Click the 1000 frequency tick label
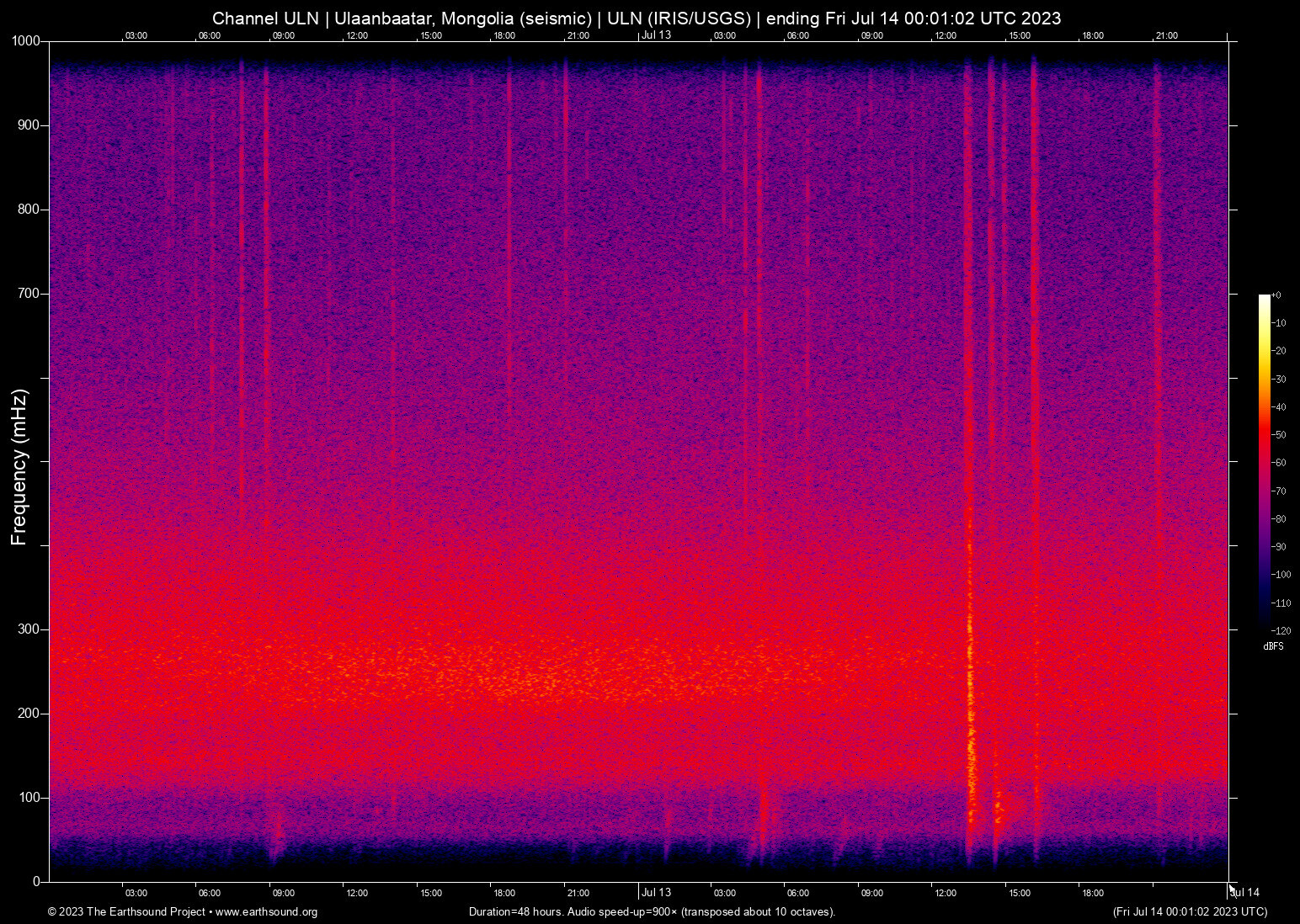 [24, 40]
